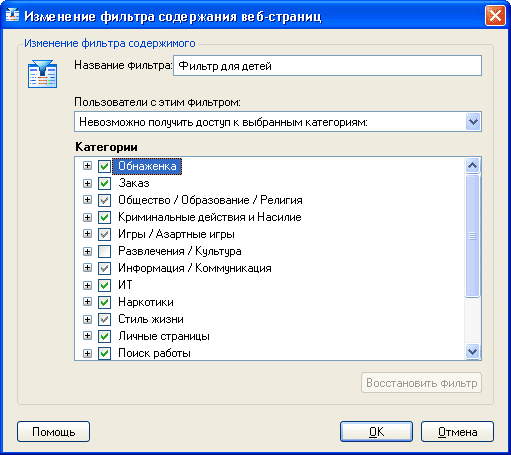The width and height of the screenshot is (511, 455).
Task: Toggle the Обнаженка checkbox
Action: click(104, 166)
